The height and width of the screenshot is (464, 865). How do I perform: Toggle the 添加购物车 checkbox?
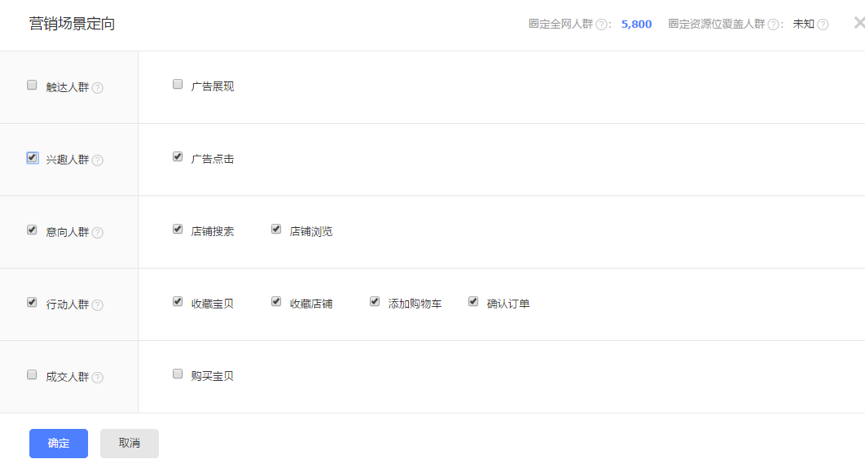[375, 301]
